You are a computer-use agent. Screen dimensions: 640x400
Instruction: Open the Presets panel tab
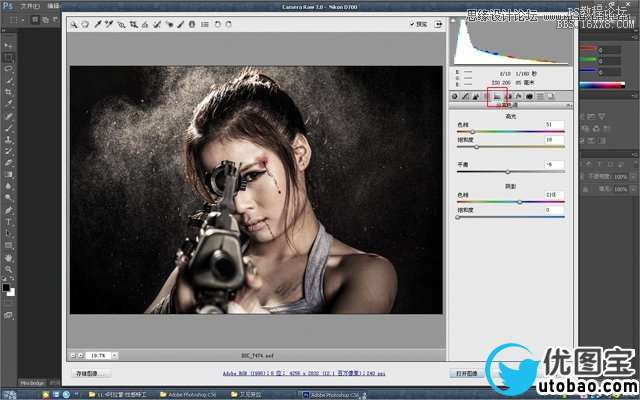(x=540, y=96)
